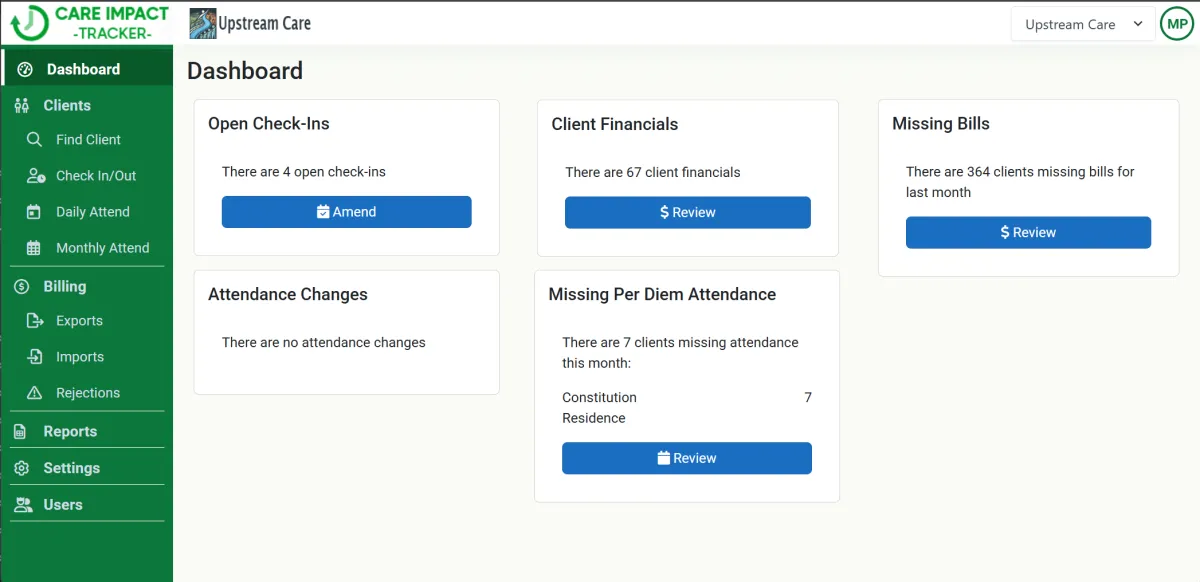This screenshot has width=1200, height=582.
Task: Click the Find Client magnifier icon
Action: (x=34, y=140)
